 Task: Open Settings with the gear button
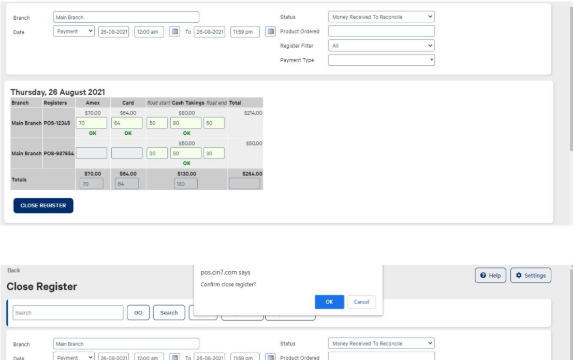point(531,275)
